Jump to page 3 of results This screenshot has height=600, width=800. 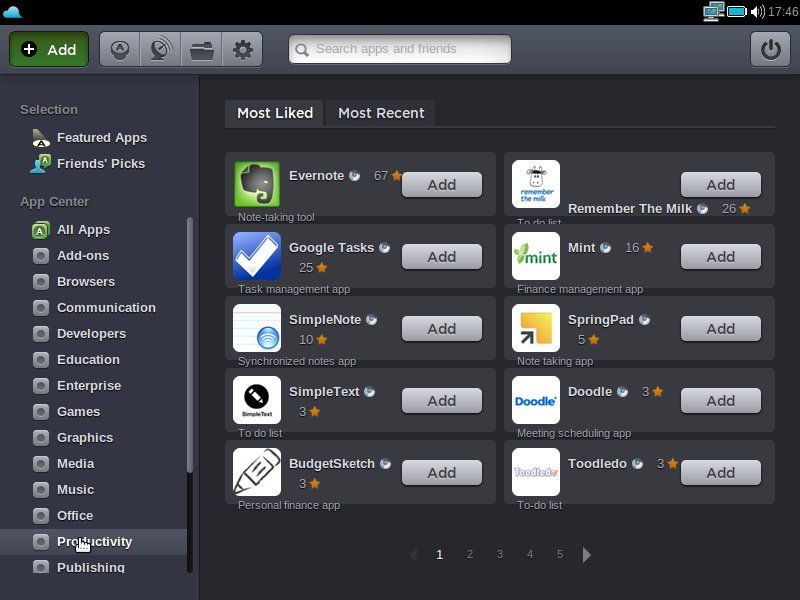499,554
